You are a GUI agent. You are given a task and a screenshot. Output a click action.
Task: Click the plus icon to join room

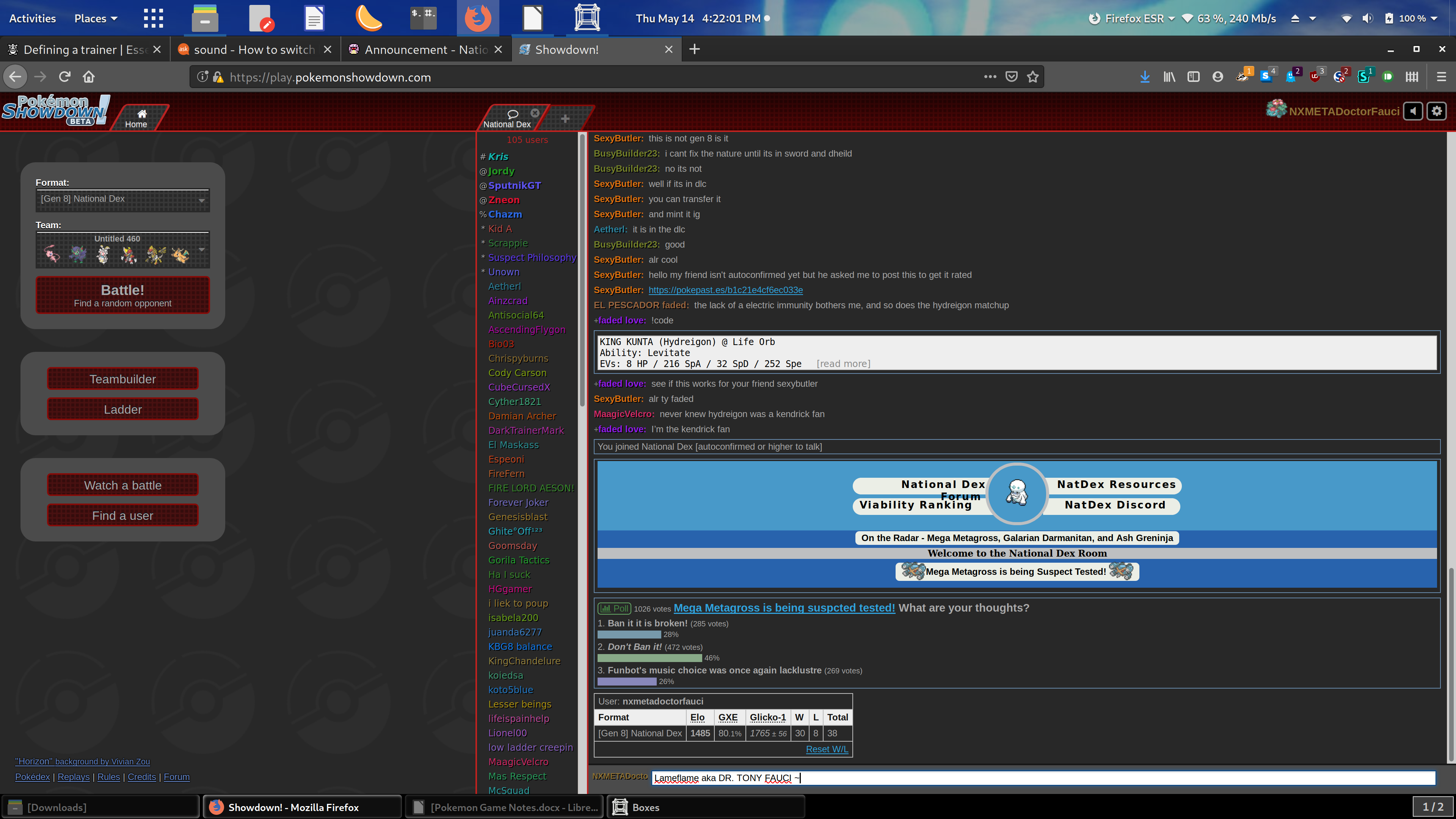(x=565, y=119)
